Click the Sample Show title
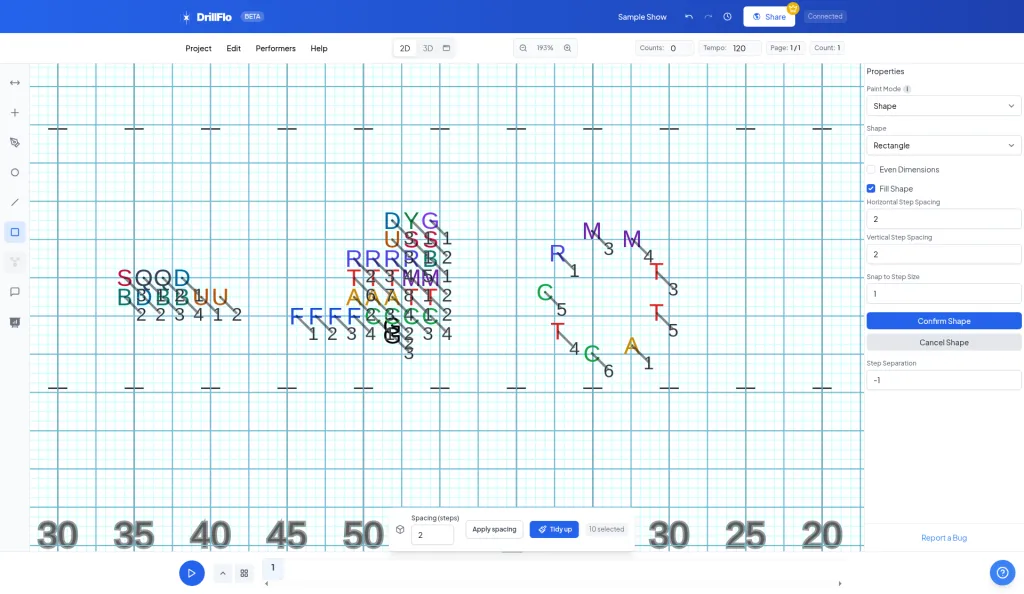 click(642, 17)
